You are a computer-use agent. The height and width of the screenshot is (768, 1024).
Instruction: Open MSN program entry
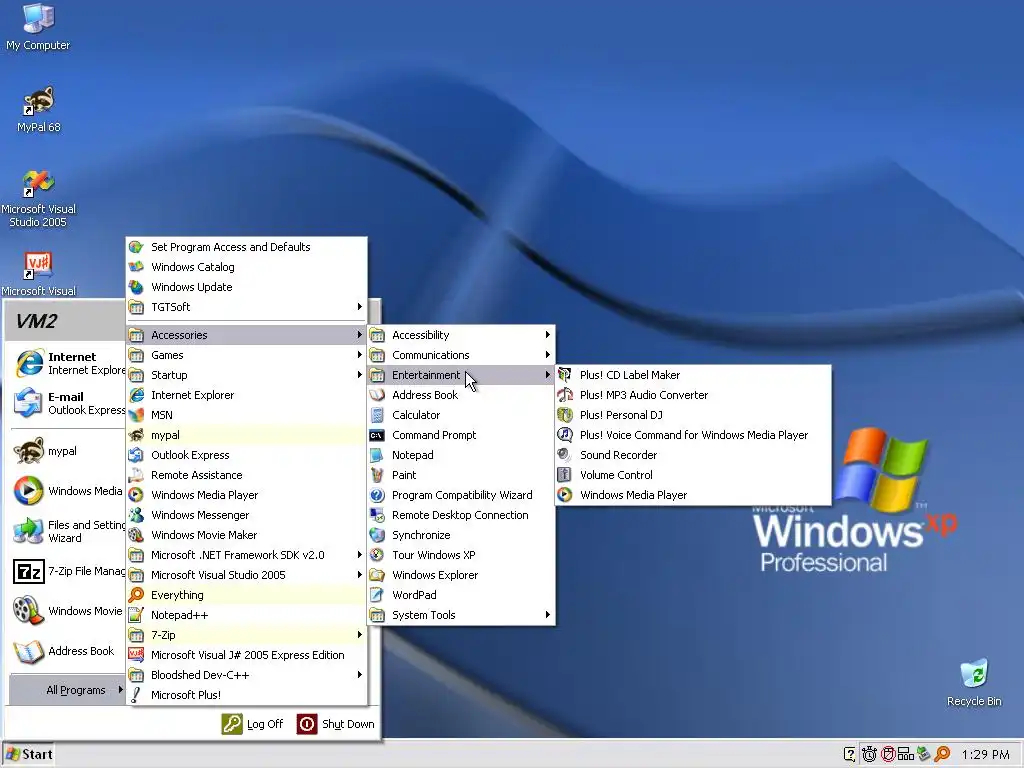246,415
